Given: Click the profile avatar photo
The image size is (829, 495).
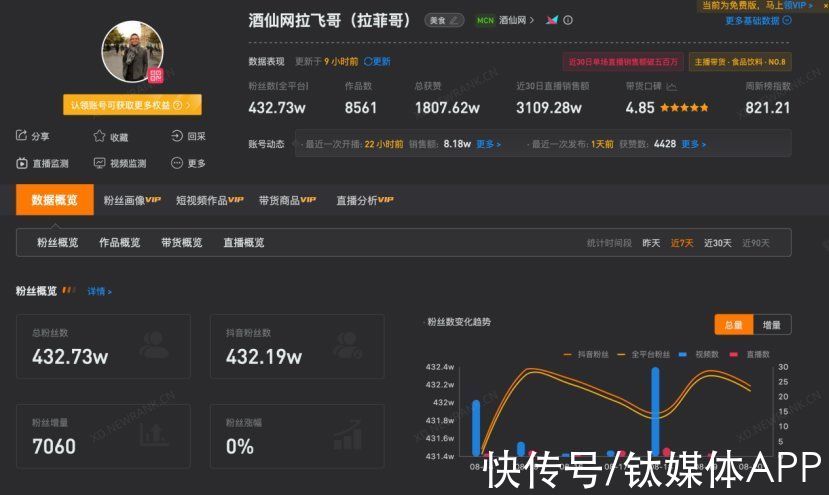Looking at the screenshot, I should 132,51.
